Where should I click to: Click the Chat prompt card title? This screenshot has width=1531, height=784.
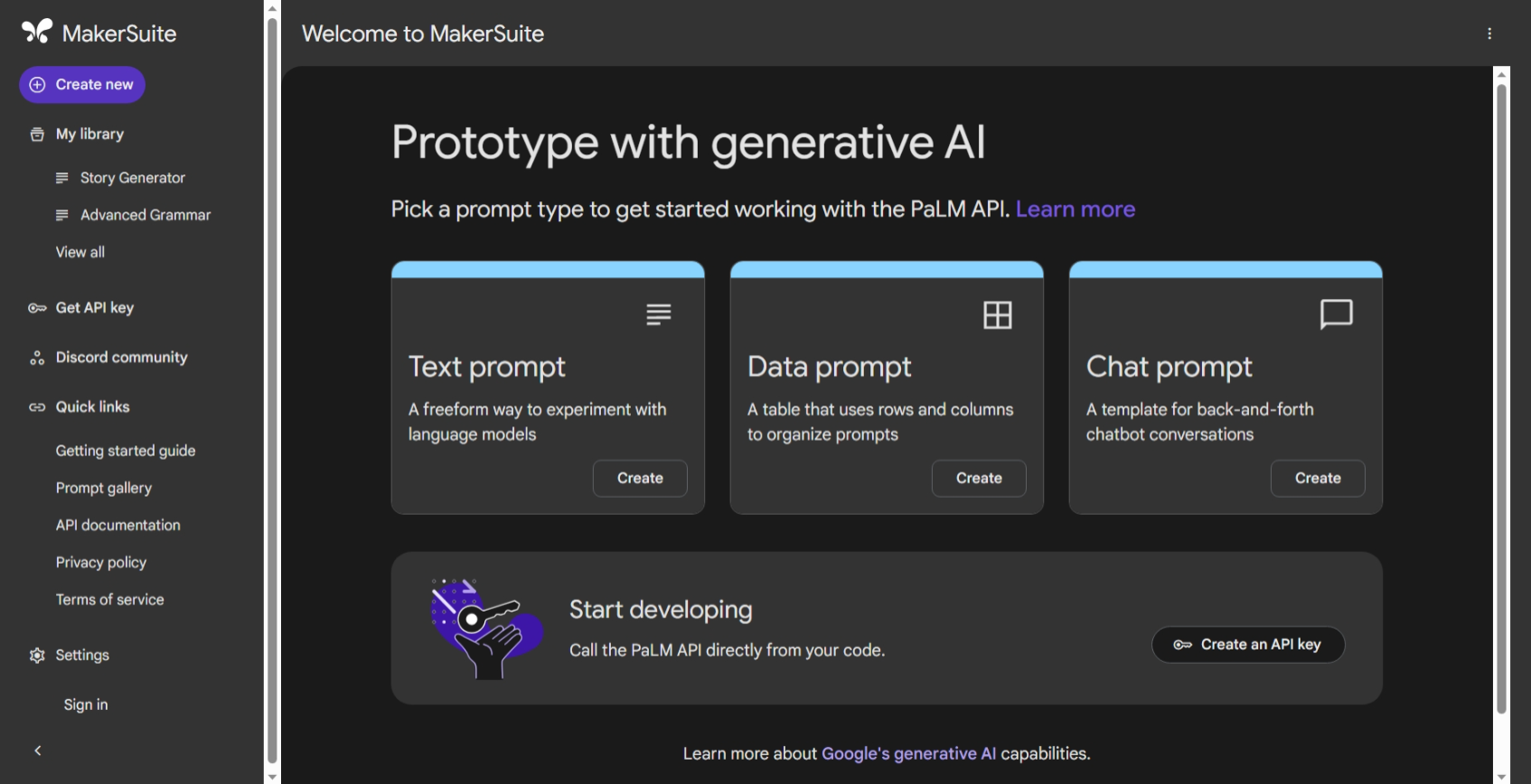(1169, 368)
